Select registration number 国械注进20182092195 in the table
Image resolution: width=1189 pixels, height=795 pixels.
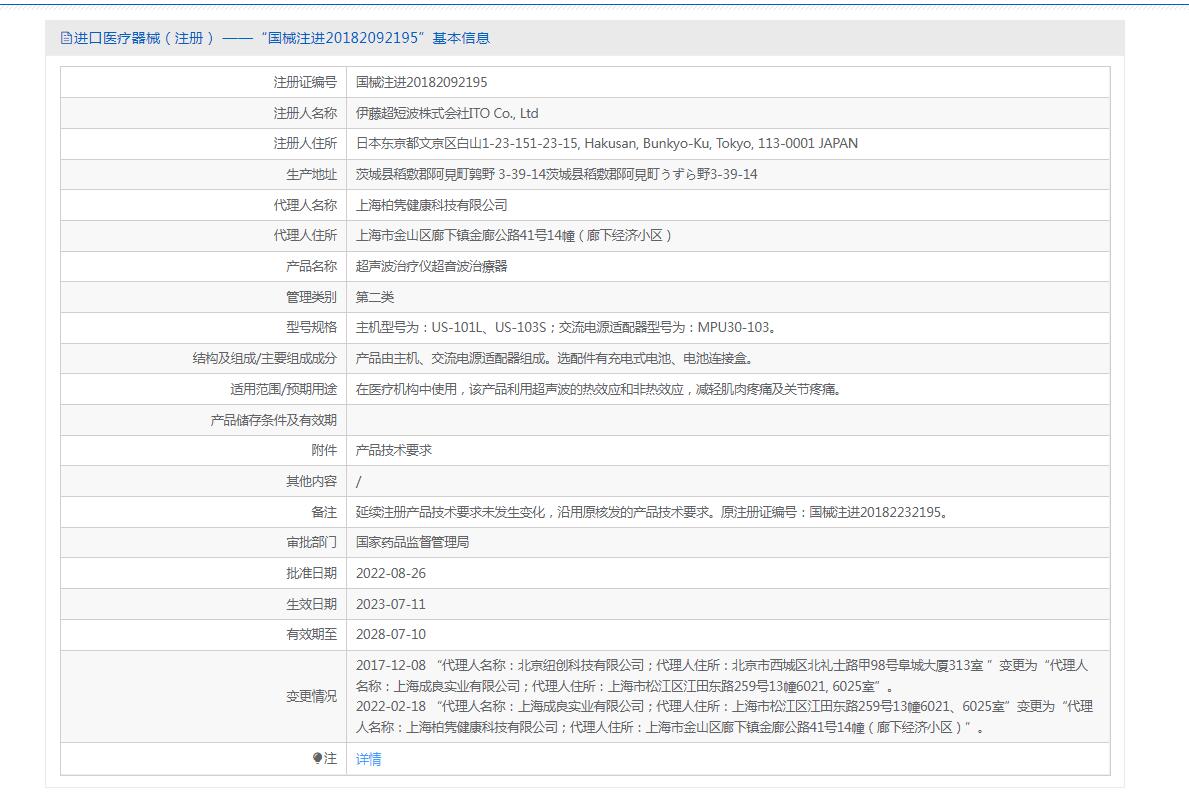pyautogui.click(x=421, y=83)
